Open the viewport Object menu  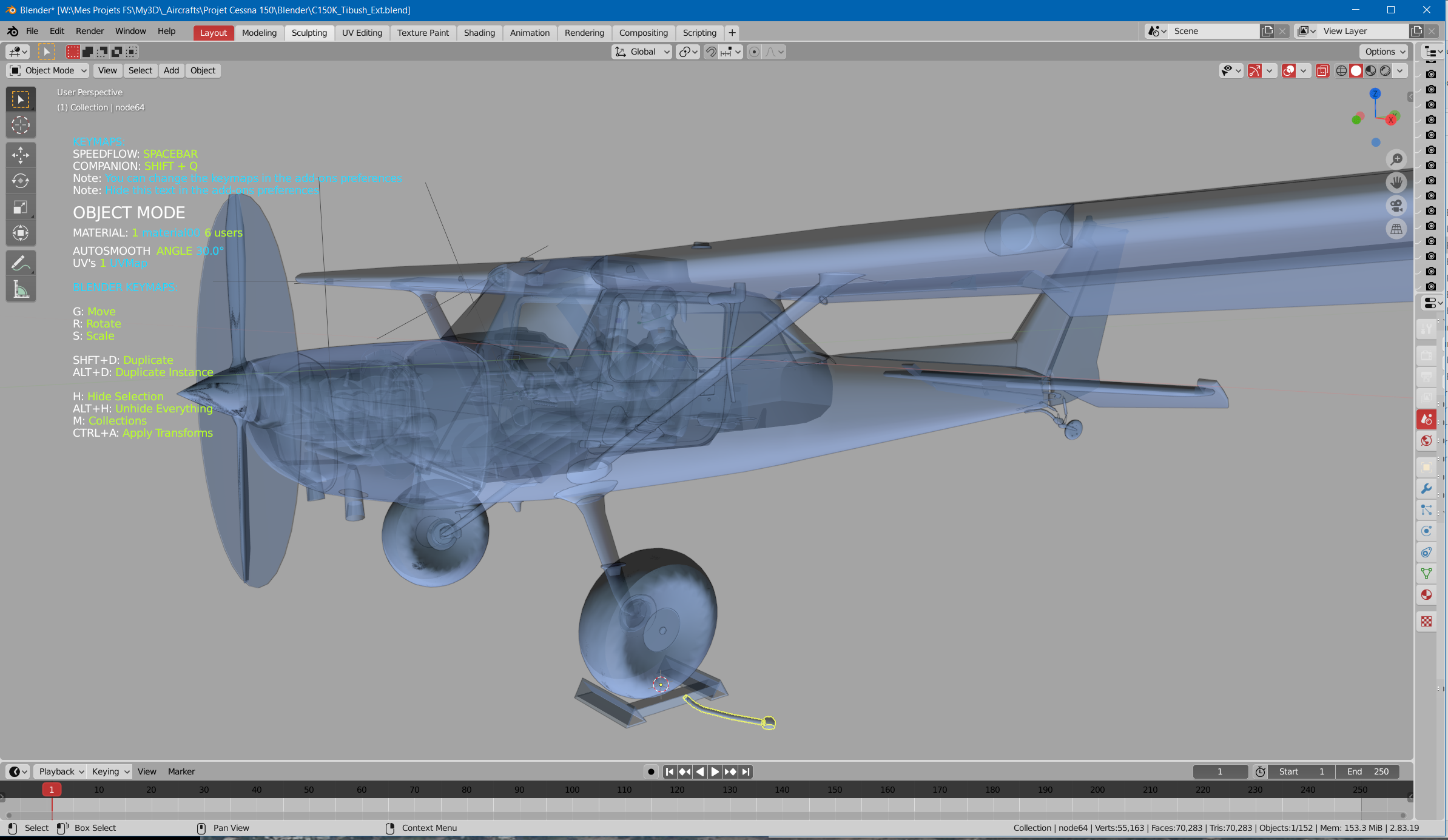(203, 71)
